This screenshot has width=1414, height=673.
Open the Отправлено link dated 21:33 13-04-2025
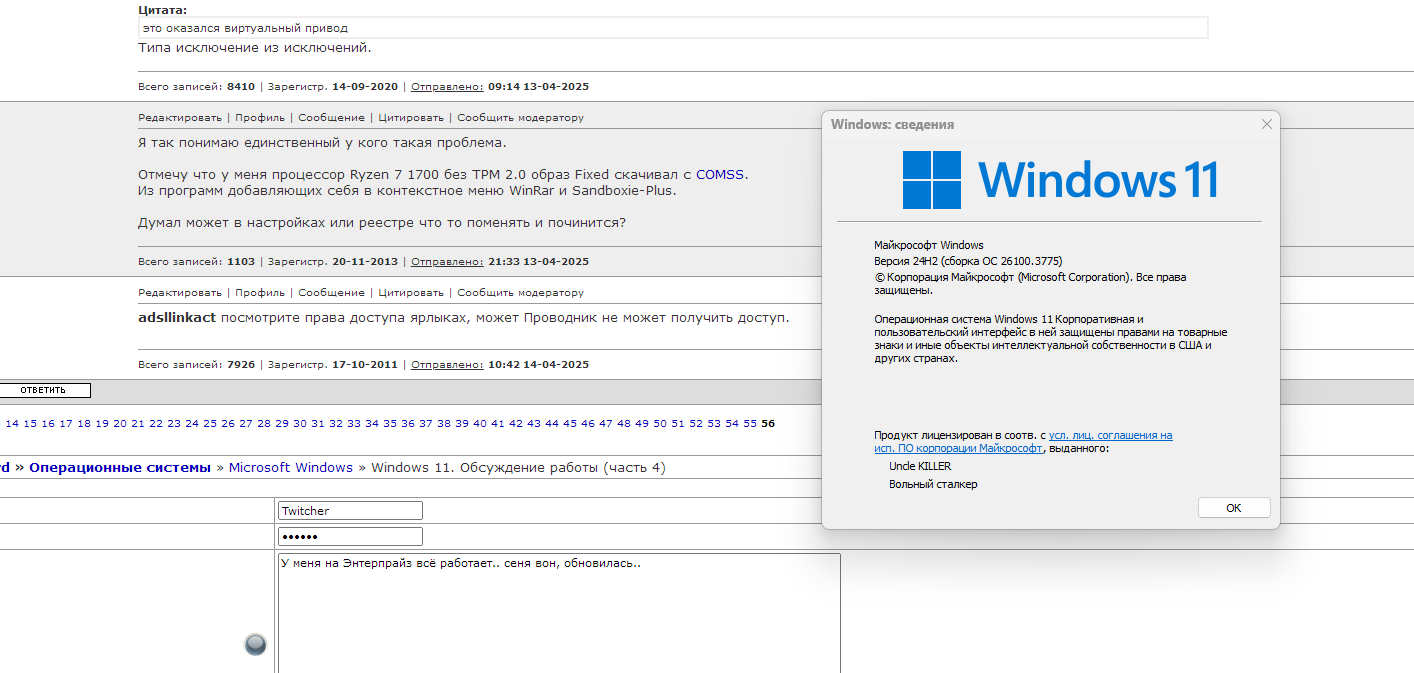click(447, 262)
